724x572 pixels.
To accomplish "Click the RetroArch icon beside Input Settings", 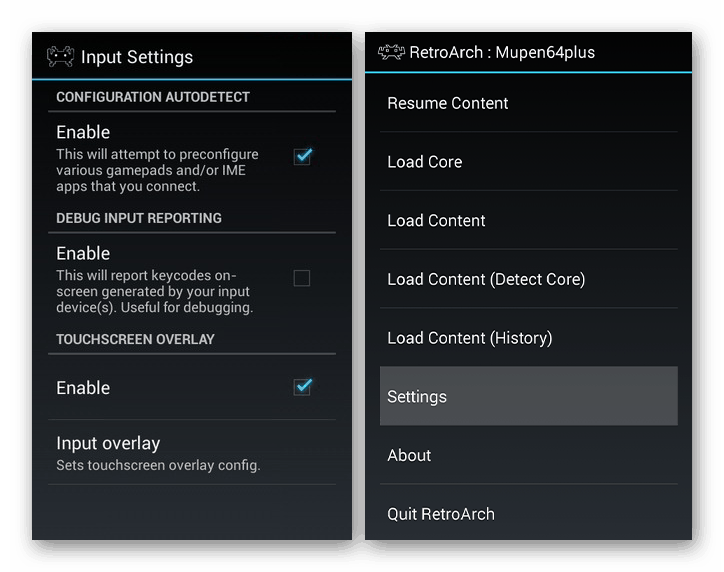I will [x=61, y=57].
